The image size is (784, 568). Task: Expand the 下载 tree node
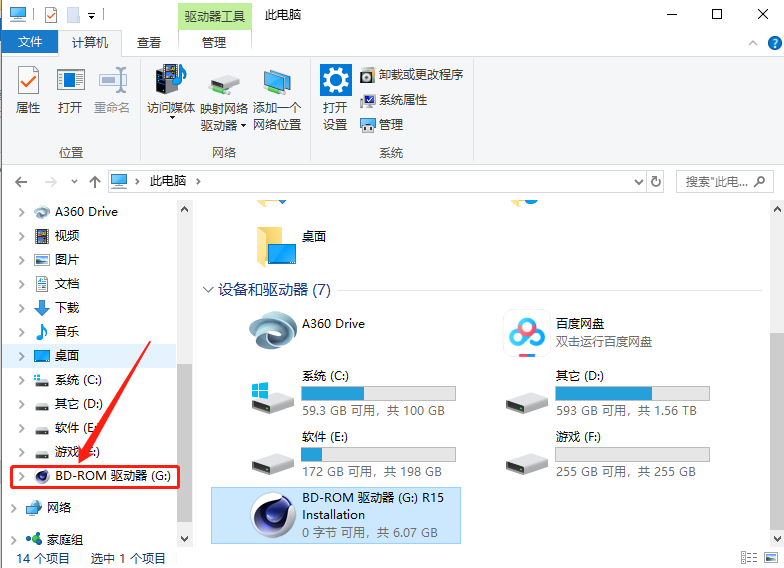click(22, 308)
